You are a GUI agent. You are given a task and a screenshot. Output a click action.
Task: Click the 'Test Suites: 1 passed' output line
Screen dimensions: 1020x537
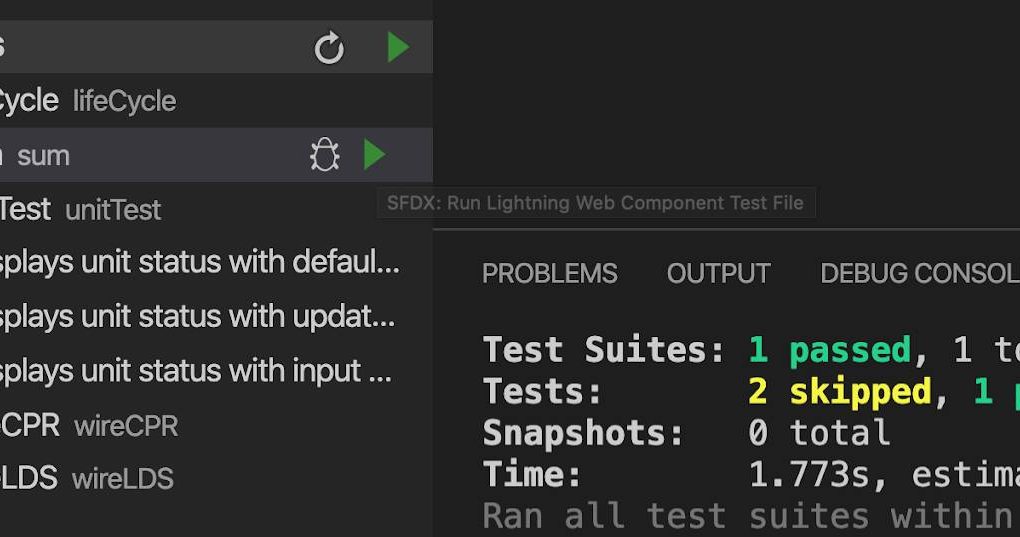[x=751, y=350]
